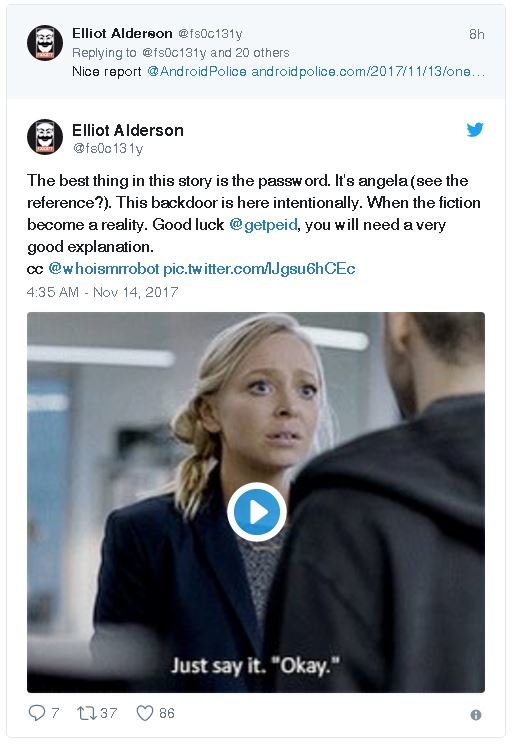Click @fs0c131y handle under main tweet name

[107, 149]
